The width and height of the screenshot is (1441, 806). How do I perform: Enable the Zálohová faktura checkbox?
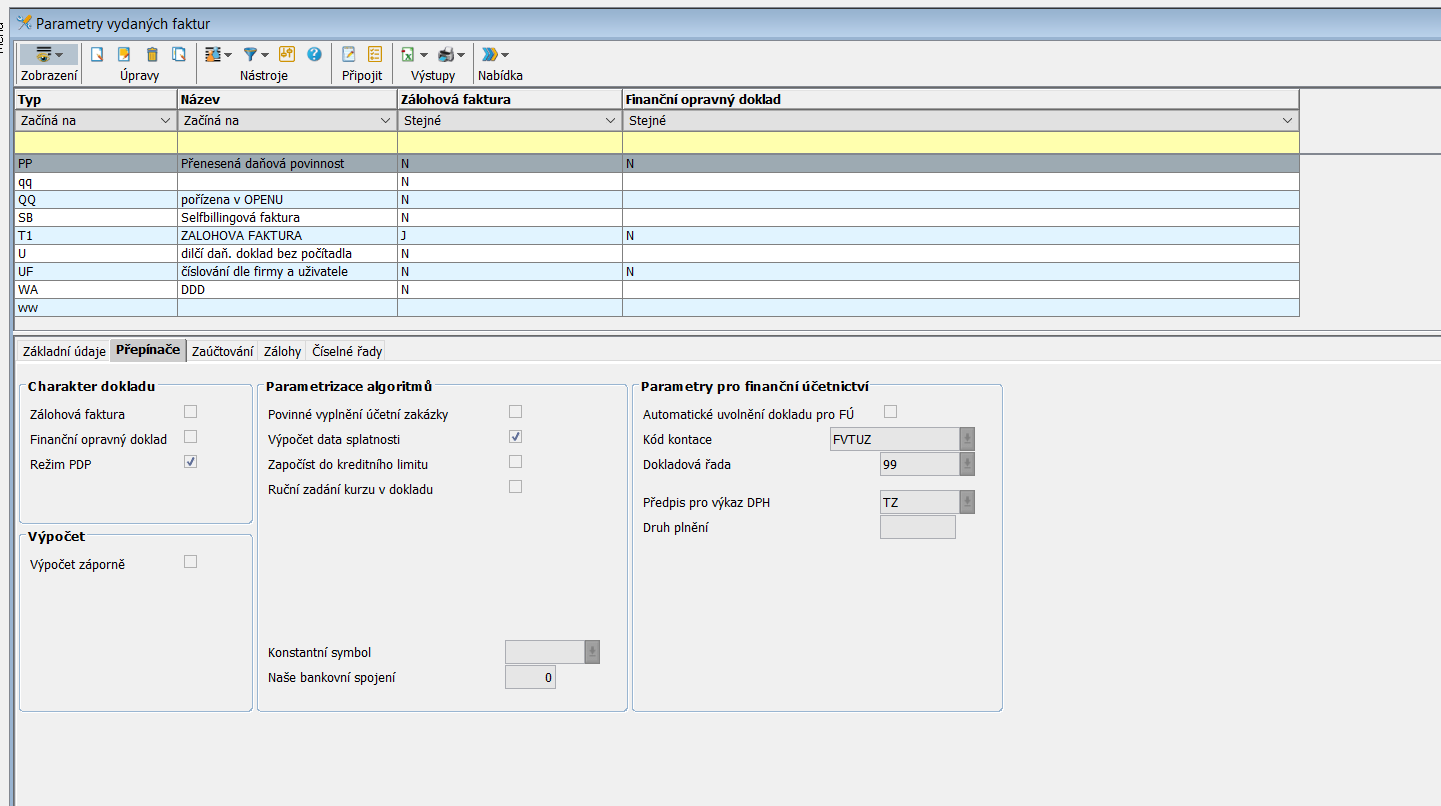[190, 411]
